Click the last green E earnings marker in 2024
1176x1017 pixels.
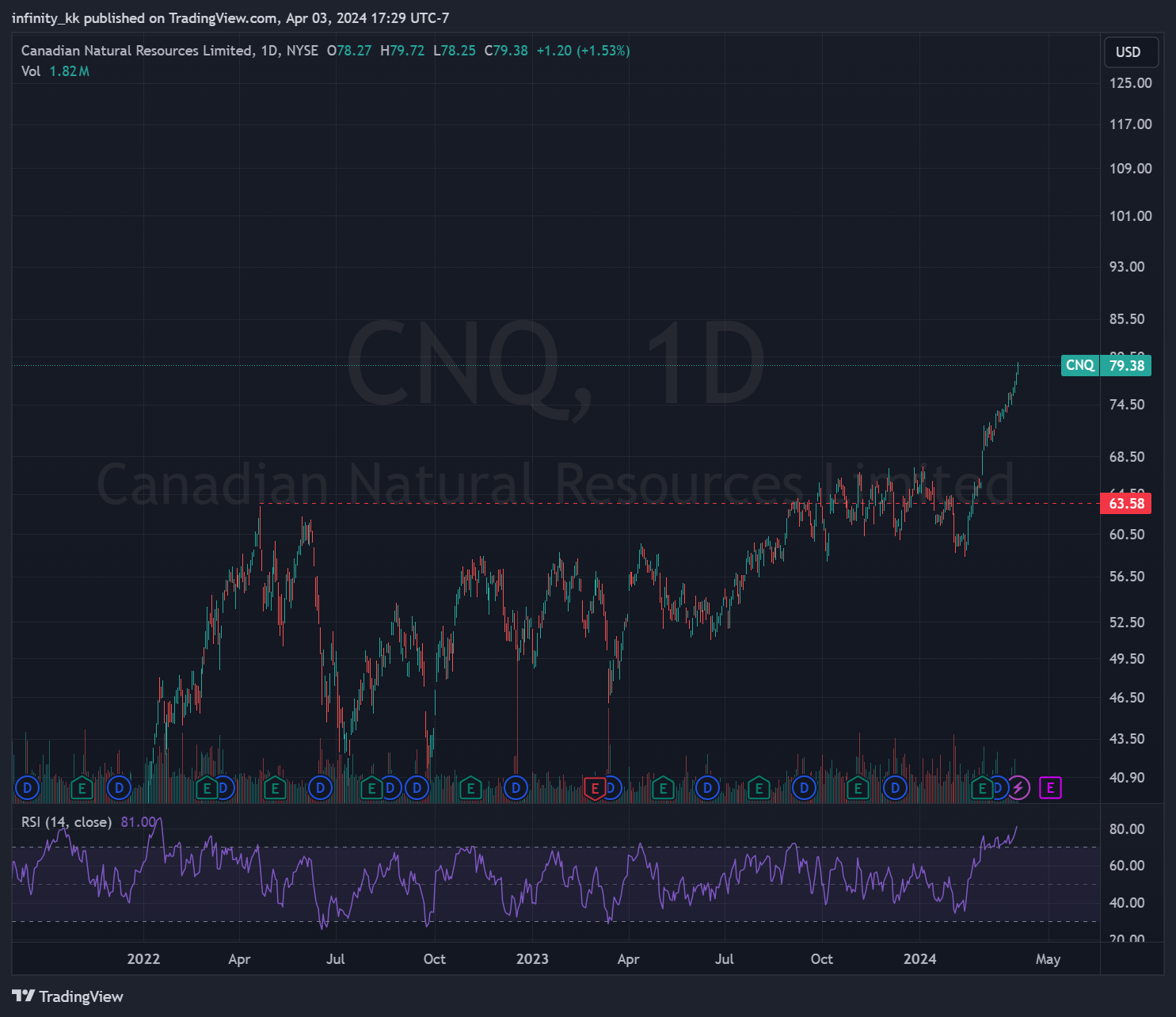[x=983, y=788]
